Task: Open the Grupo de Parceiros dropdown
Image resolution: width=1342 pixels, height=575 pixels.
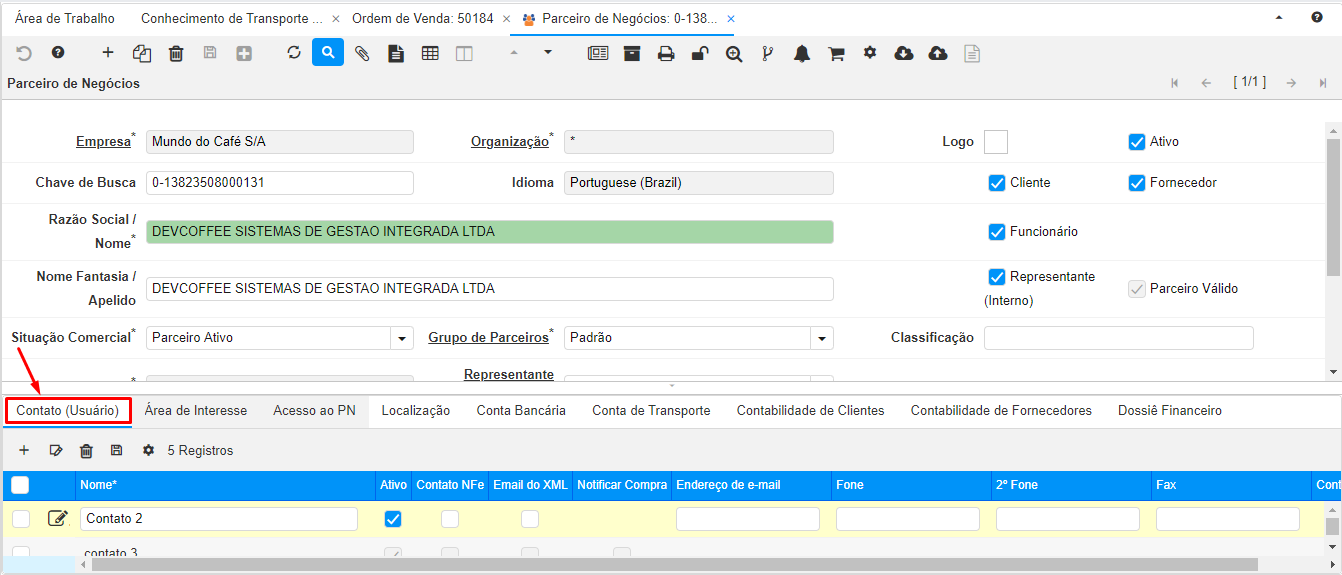Action: pos(822,338)
